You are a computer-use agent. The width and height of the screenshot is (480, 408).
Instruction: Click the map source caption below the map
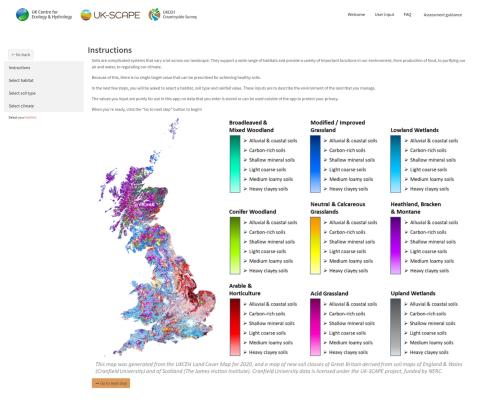(x=279, y=368)
